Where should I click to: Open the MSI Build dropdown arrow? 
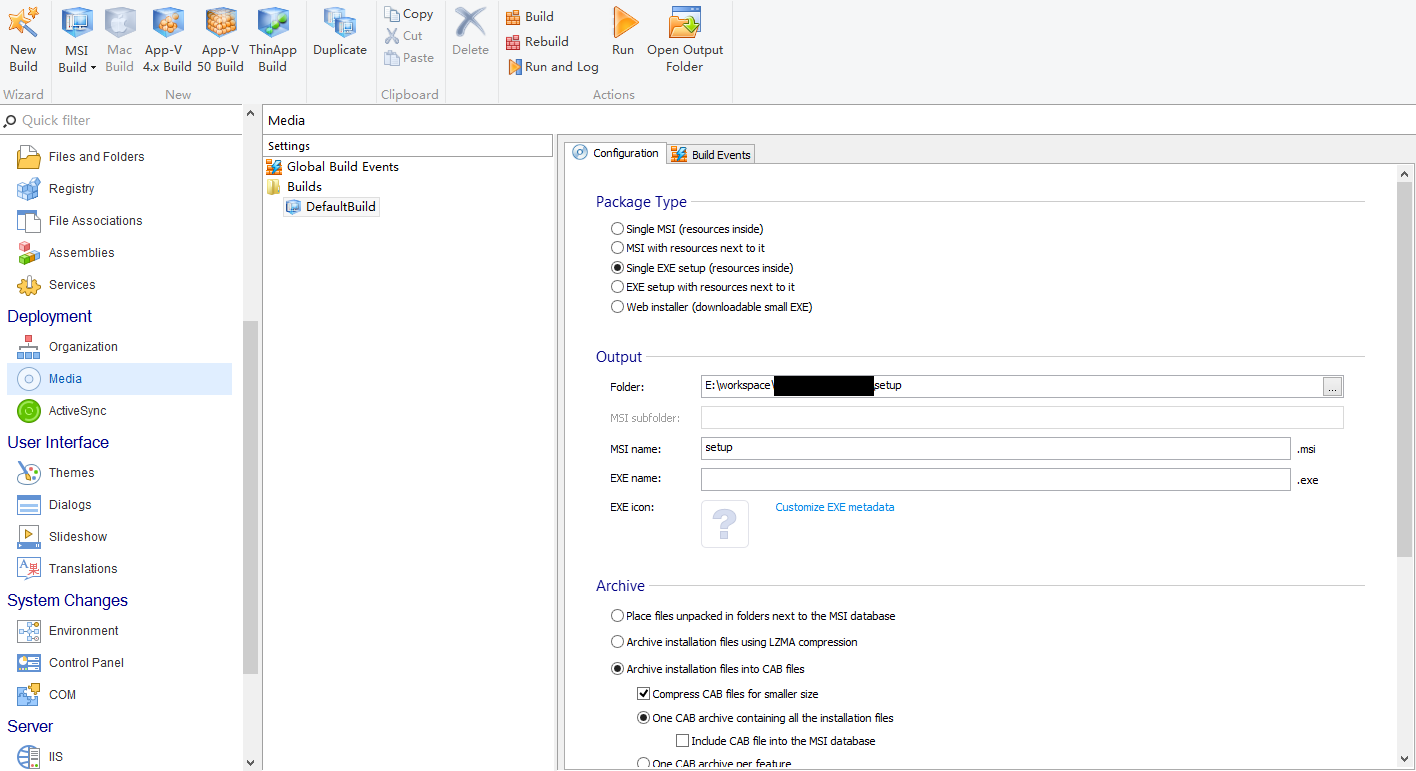(93, 68)
